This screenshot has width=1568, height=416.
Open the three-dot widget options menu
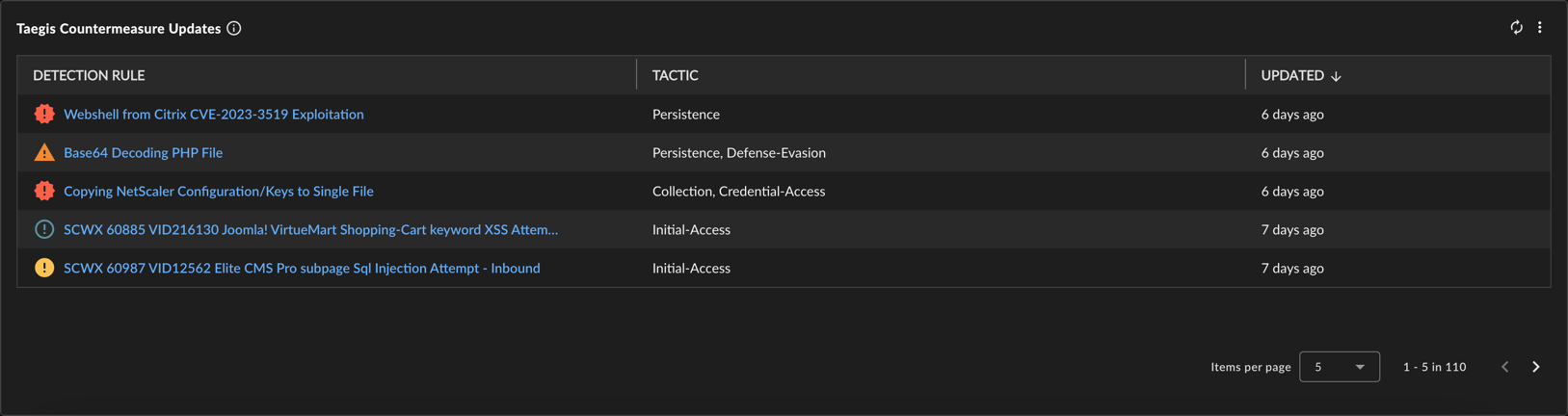pos(1540,28)
